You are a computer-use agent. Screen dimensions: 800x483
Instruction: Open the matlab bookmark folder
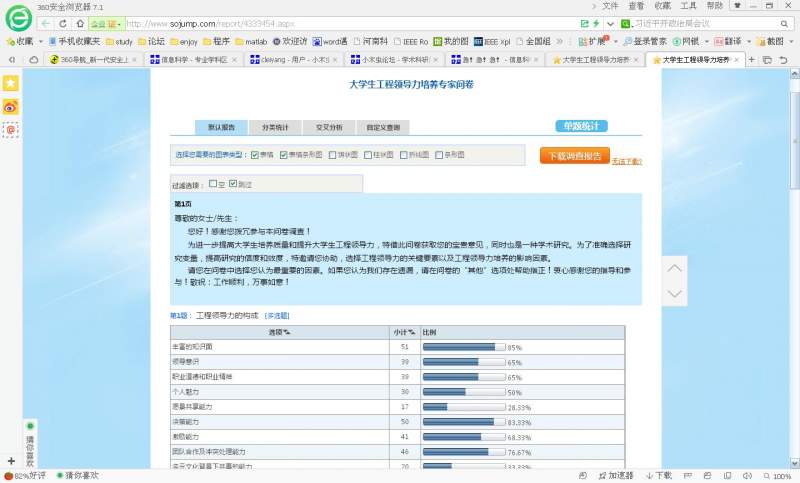(252, 42)
